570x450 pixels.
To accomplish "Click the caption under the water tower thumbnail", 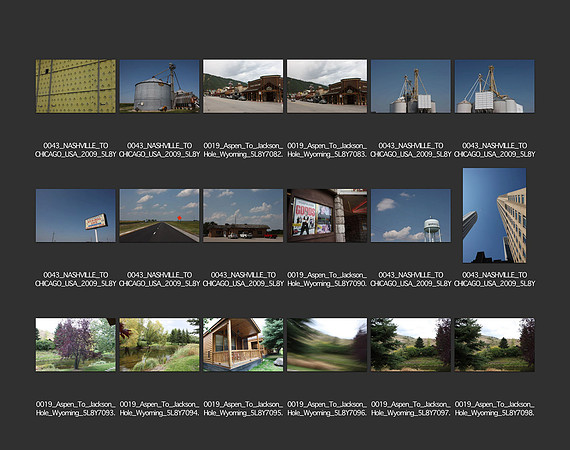I will (411, 279).
